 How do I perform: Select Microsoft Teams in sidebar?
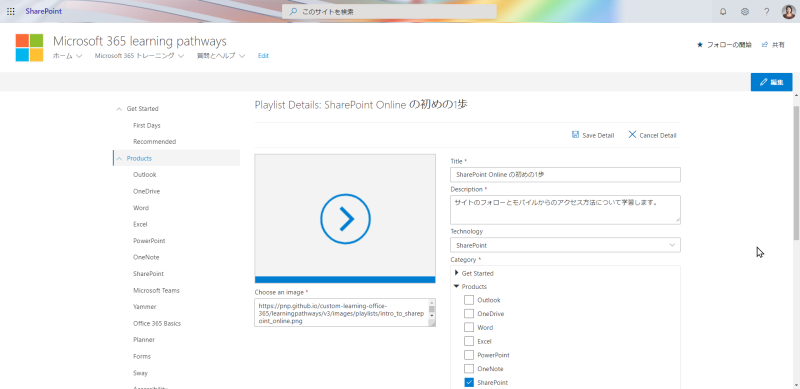click(156, 290)
